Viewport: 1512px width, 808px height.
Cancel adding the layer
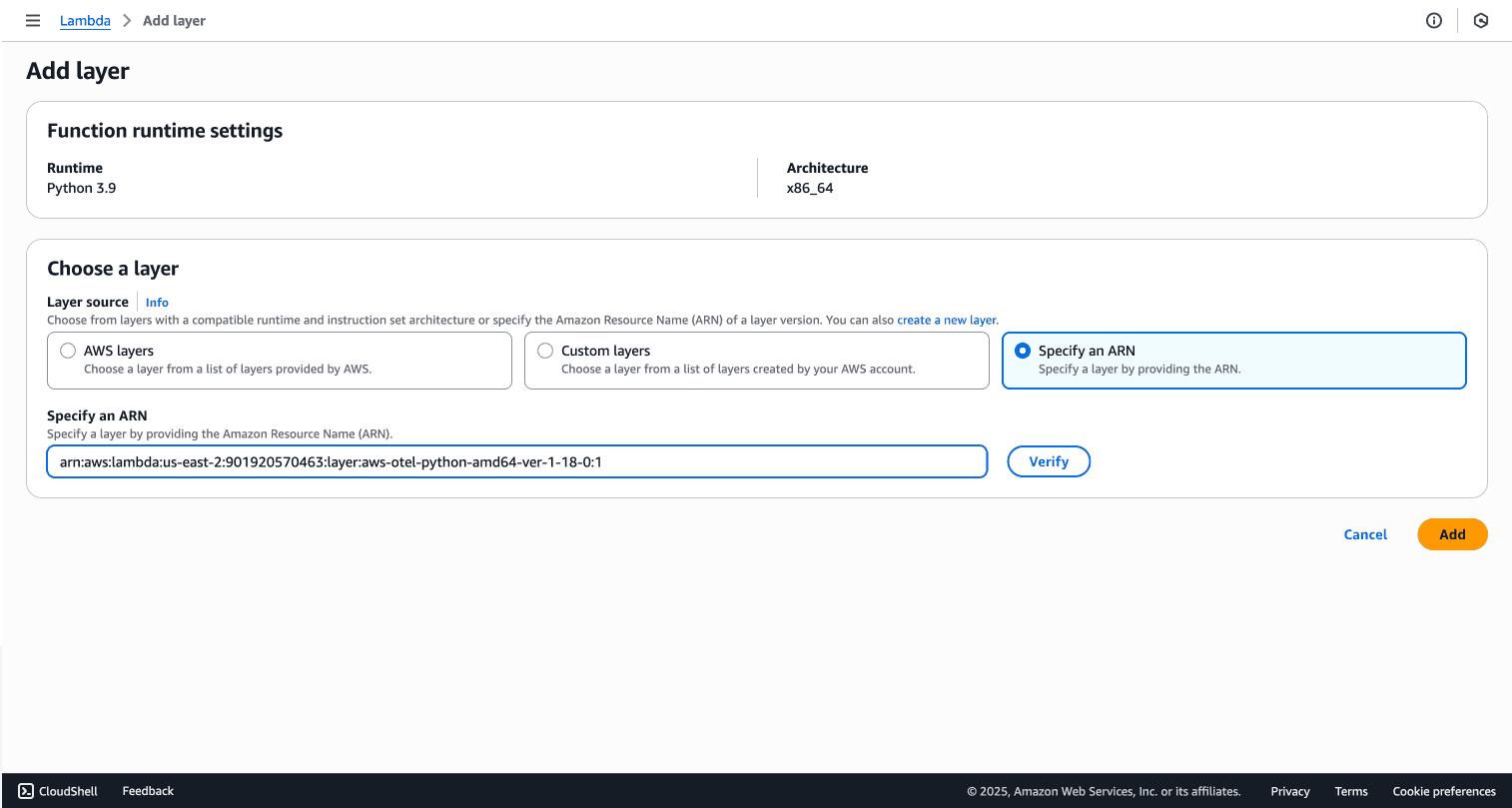(1364, 534)
